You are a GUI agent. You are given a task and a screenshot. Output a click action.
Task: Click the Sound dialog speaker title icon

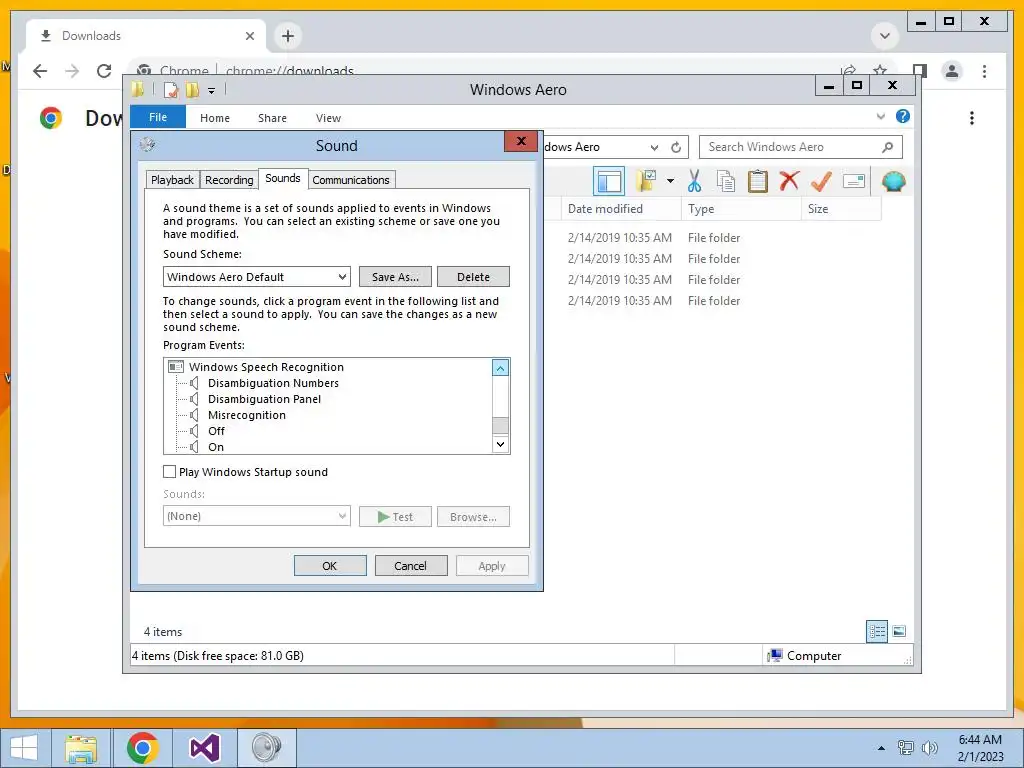148,144
